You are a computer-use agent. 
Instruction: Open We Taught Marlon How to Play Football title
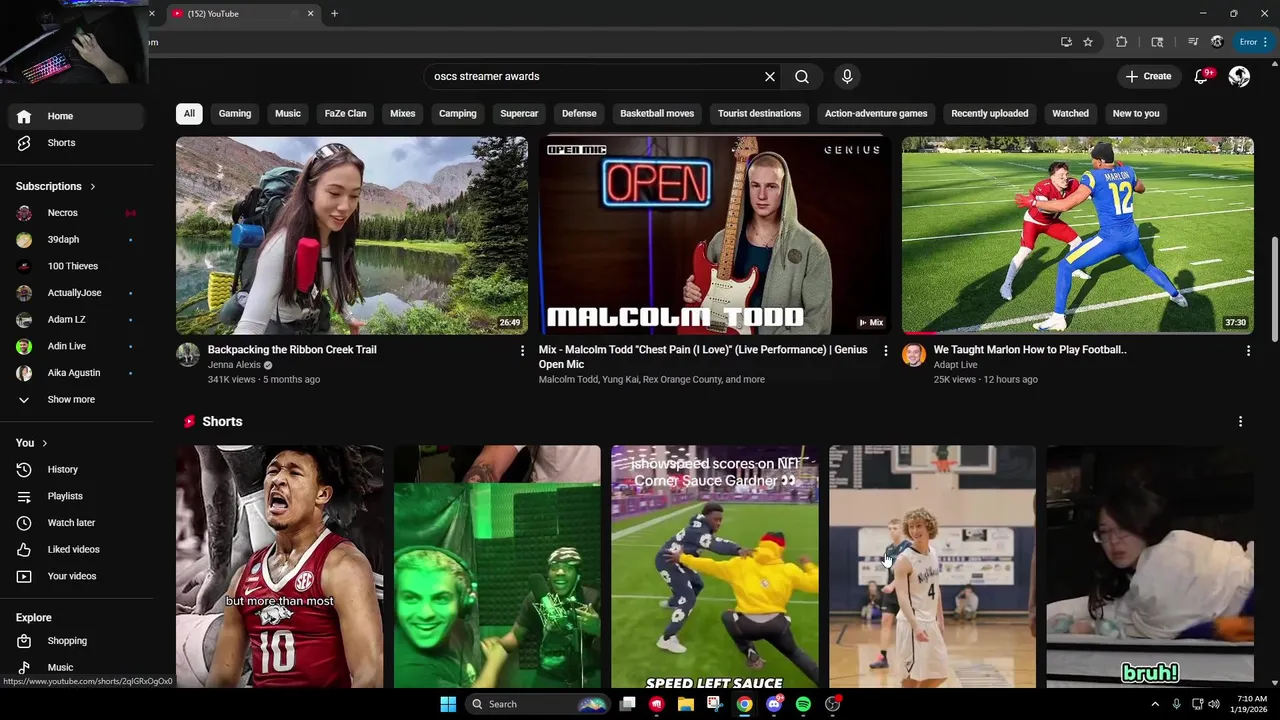(1030, 350)
